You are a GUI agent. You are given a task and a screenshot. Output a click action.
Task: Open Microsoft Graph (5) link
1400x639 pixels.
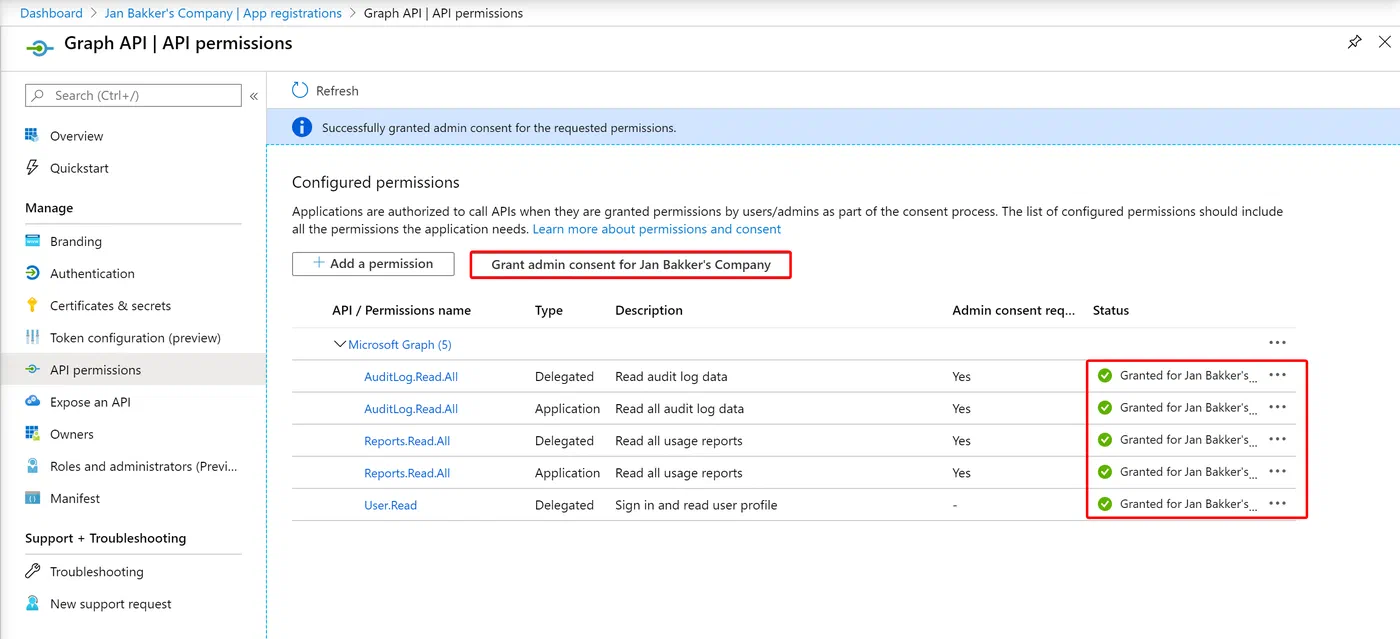[400, 344]
